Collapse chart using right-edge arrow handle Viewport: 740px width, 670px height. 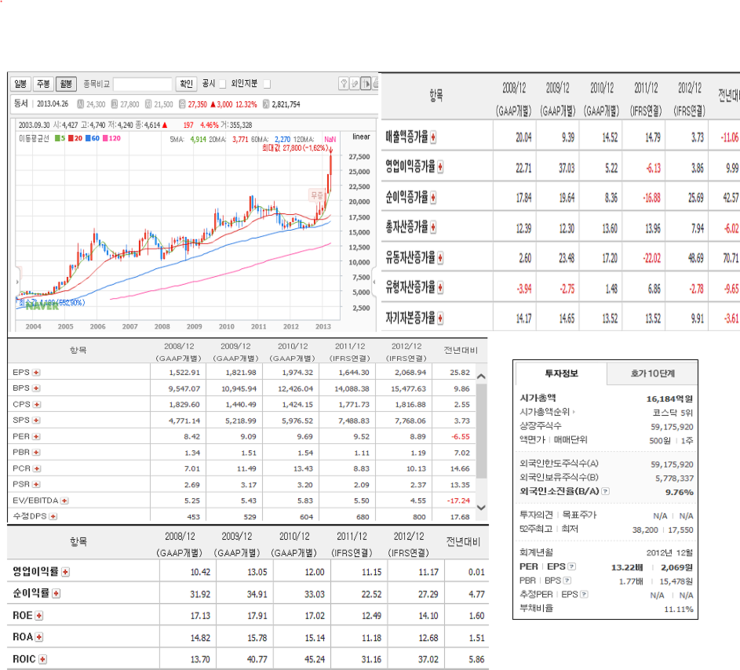click(x=374, y=282)
